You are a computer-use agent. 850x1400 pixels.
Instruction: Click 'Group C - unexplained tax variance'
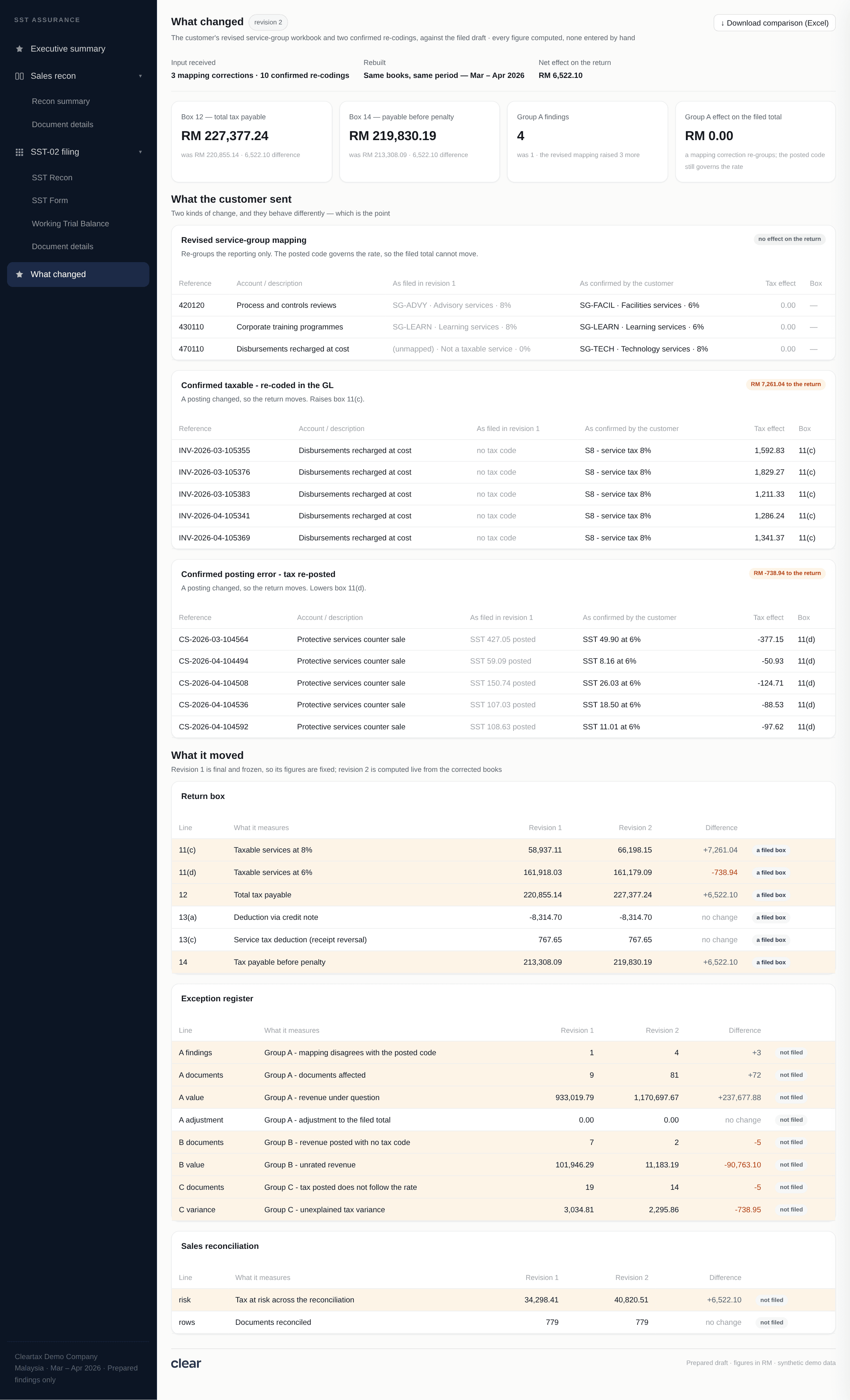coord(324,1210)
